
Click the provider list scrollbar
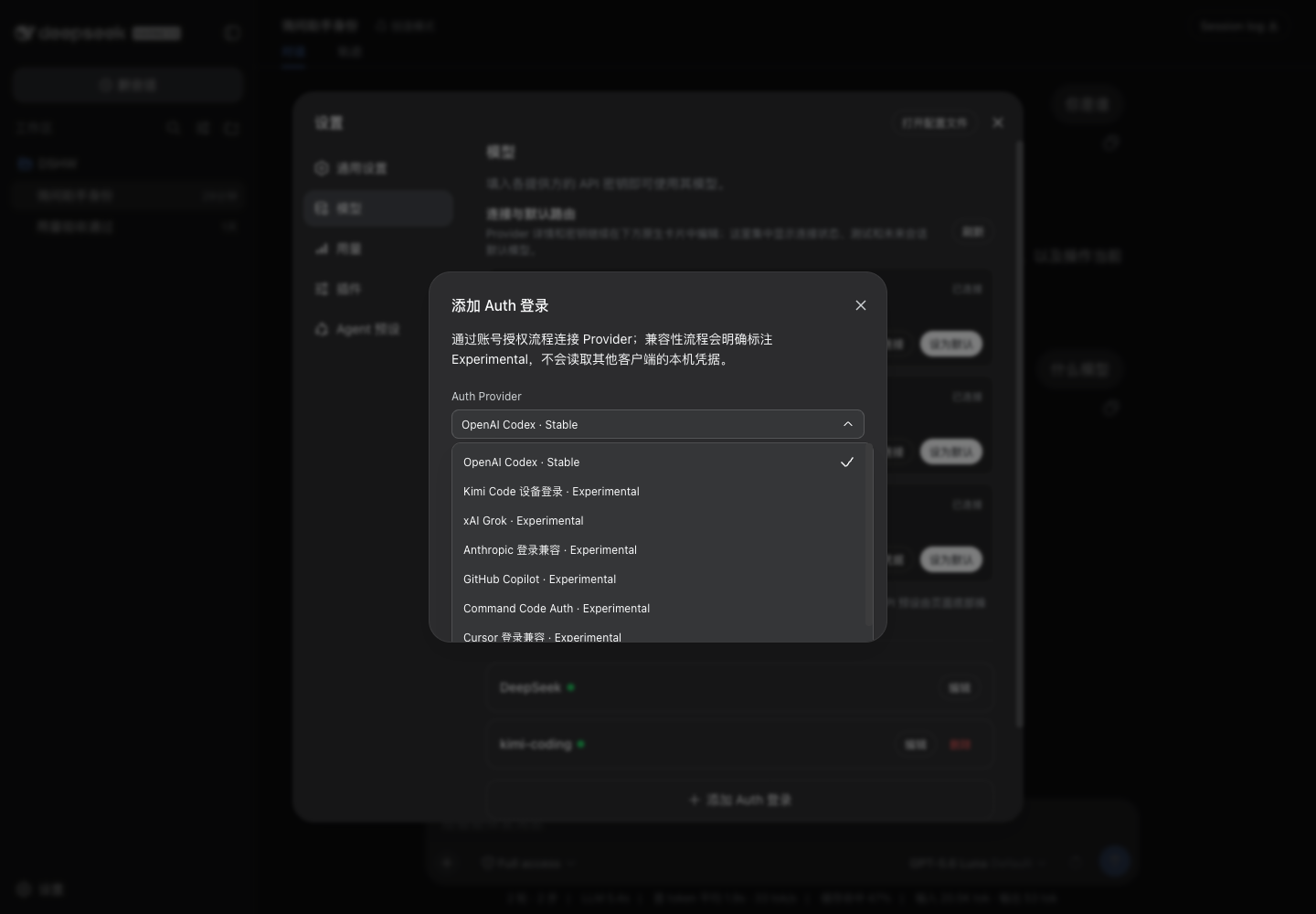pyautogui.click(x=868, y=536)
